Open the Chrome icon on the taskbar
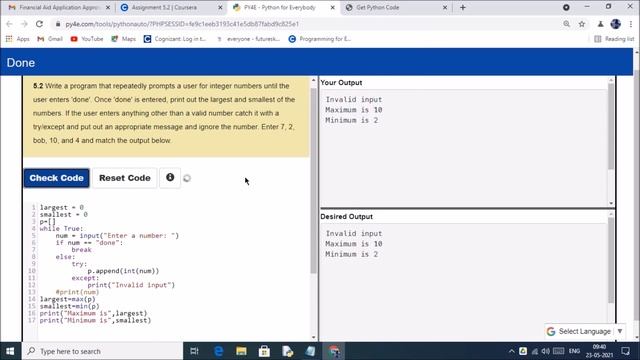 [x=334, y=351]
